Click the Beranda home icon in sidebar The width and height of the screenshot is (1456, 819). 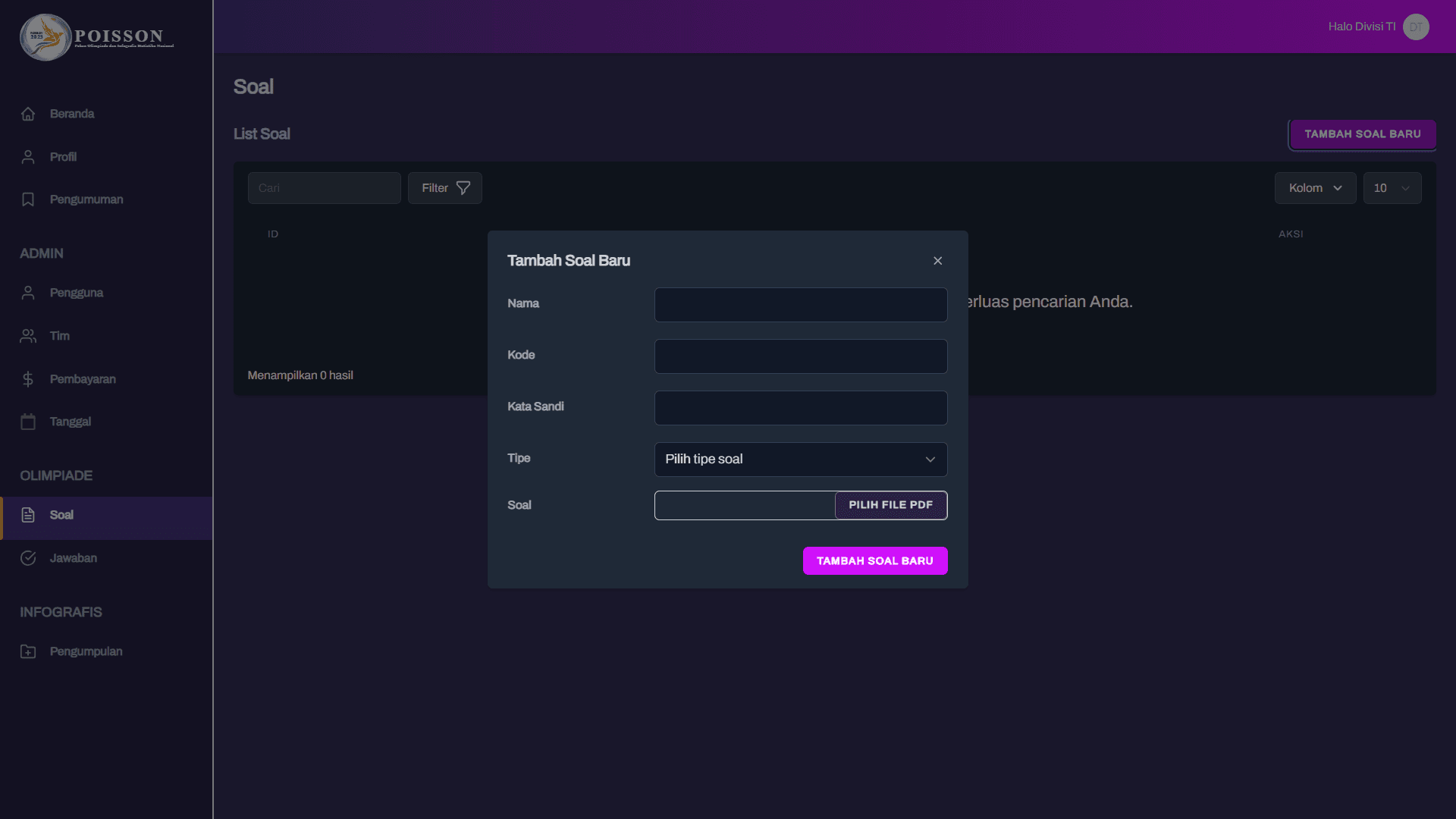(x=28, y=114)
